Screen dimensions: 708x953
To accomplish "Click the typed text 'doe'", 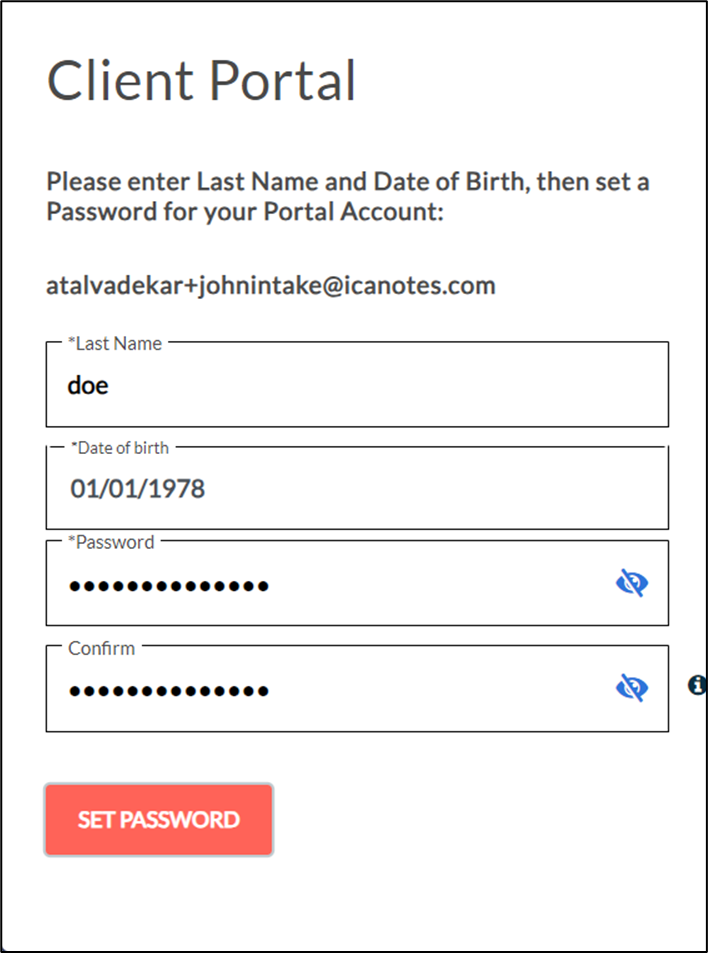I will click(x=88, y=385).
